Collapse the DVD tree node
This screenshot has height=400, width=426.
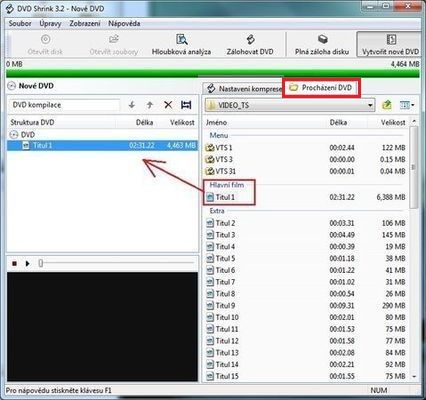(x=14, y=135)
